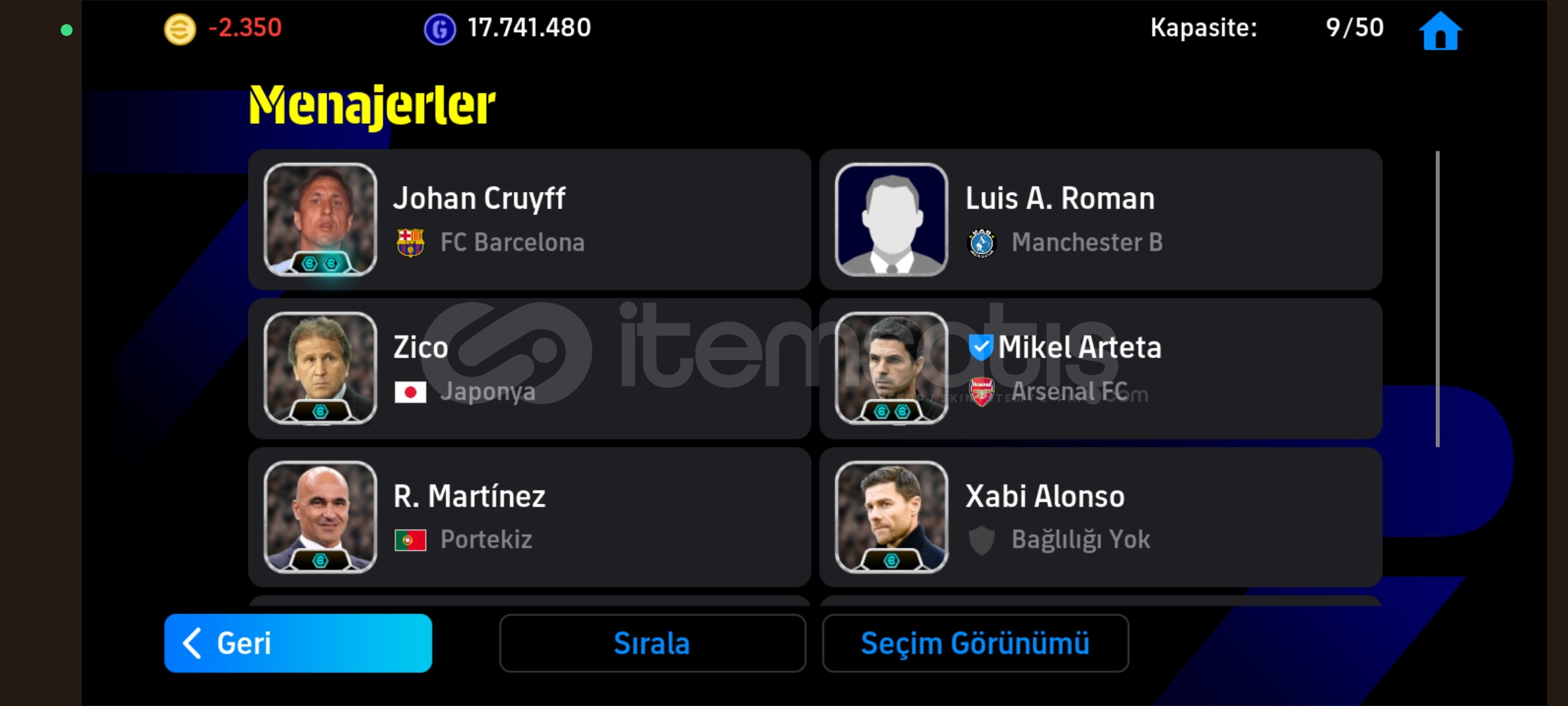Open the Zico manager card
The width and height of the screenshot is (1568, 706).
529,369
